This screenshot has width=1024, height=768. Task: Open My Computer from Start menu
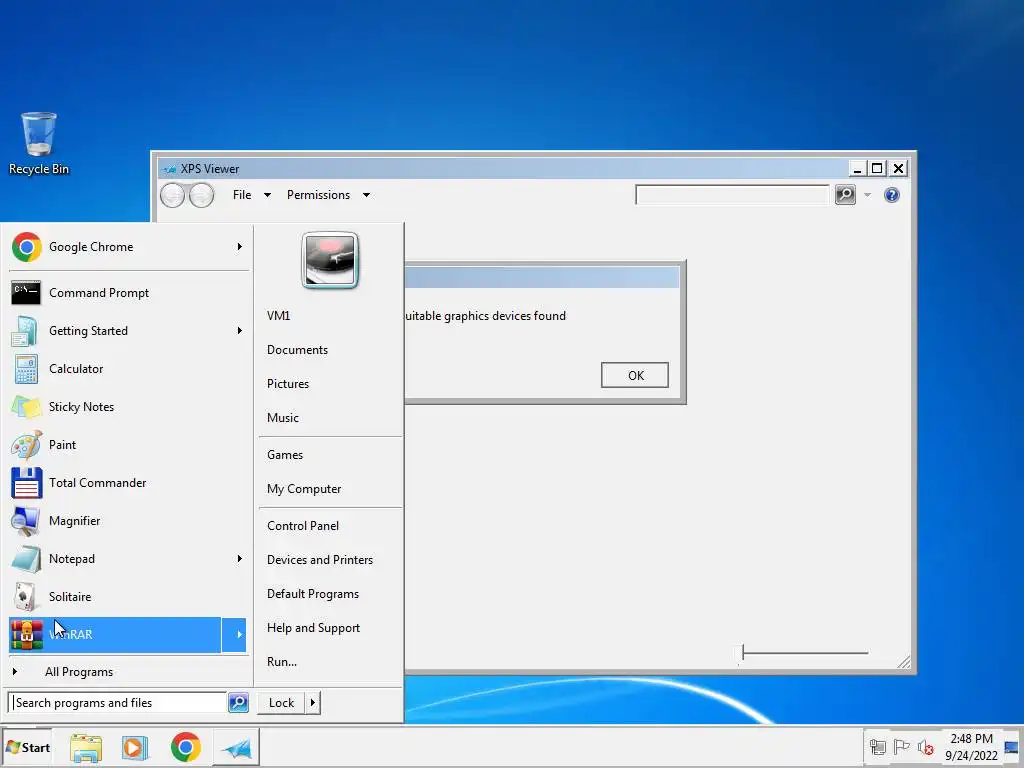(304, 489)
